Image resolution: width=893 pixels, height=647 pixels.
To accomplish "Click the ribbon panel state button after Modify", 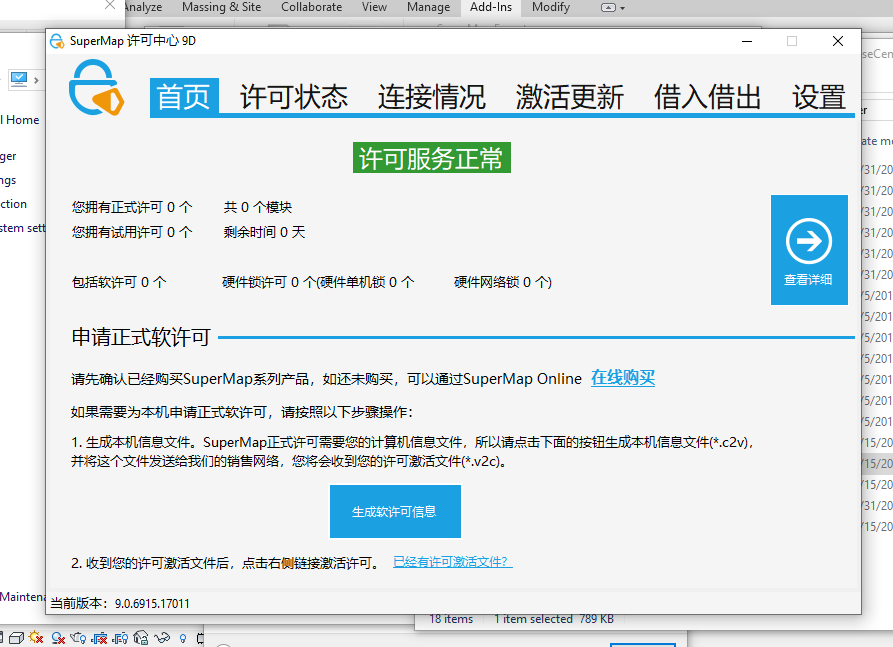I will coord(608,7).
